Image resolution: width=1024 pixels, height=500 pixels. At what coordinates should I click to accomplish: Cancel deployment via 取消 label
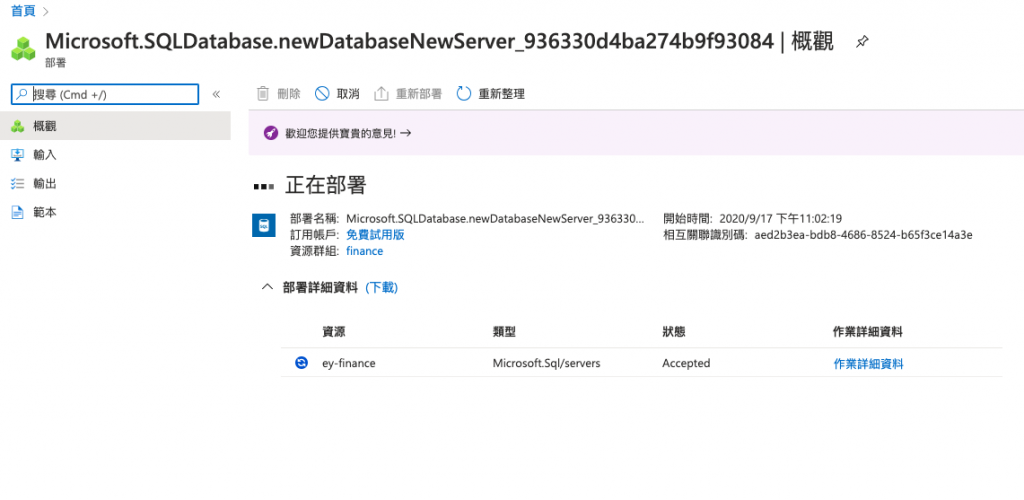tap(348, 94)
